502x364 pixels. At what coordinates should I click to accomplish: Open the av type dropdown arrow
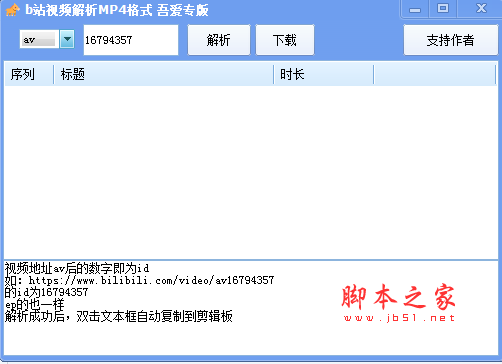click(67, 39)
